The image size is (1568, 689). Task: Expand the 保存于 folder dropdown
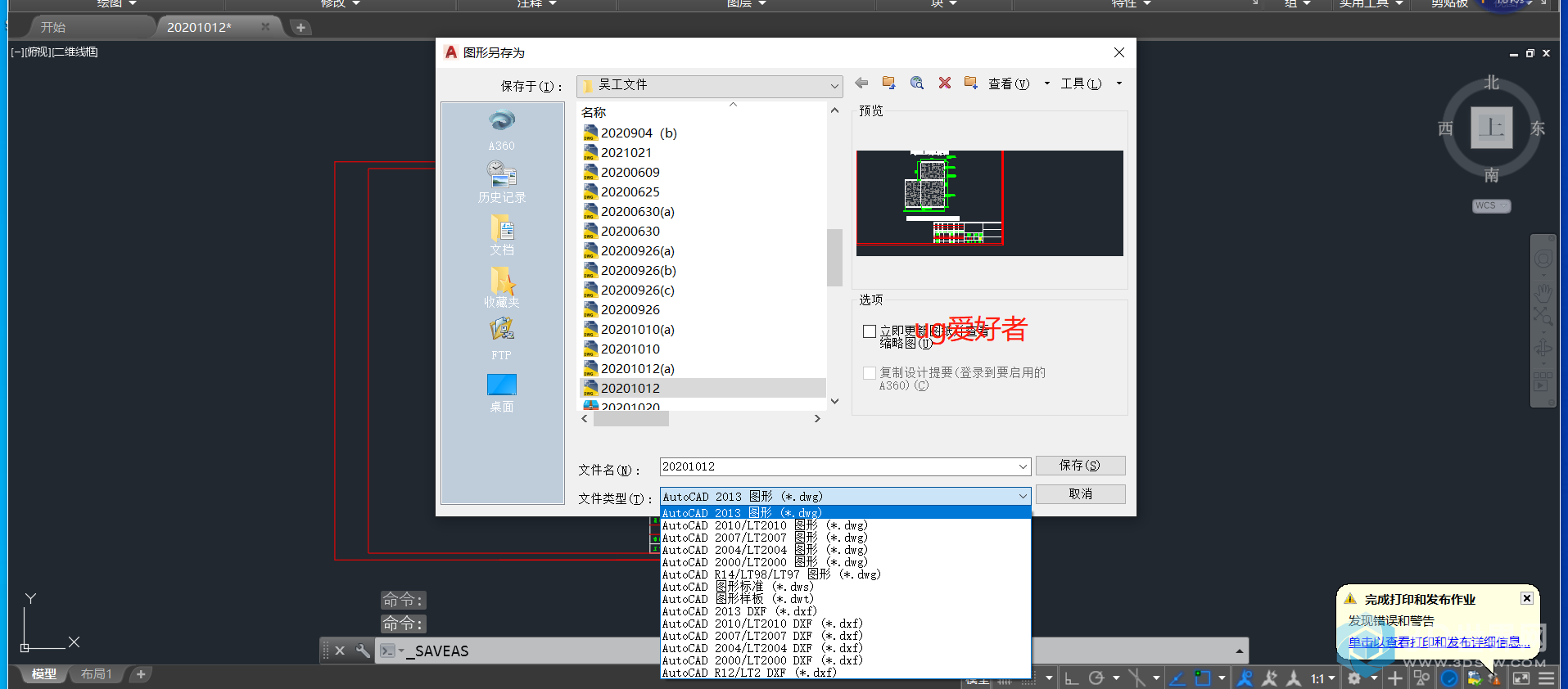click(x=834, y=85)
